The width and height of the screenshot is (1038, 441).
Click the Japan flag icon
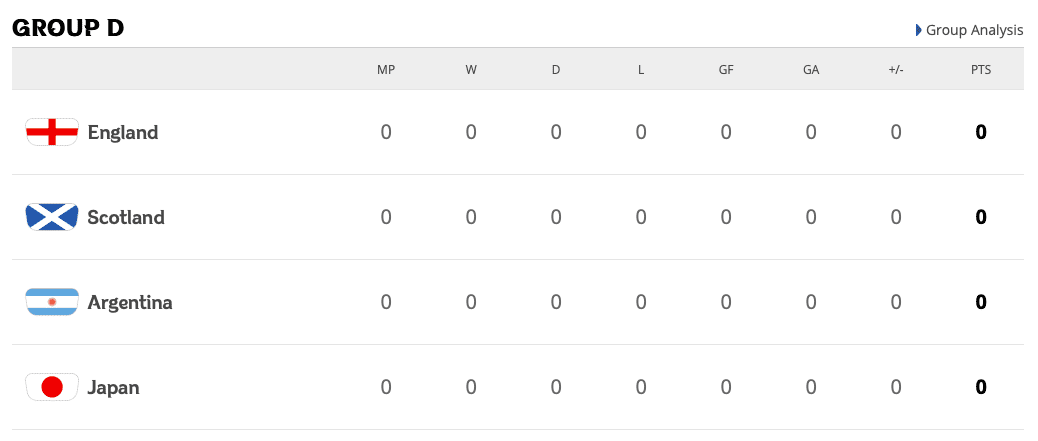click(52, 387)
